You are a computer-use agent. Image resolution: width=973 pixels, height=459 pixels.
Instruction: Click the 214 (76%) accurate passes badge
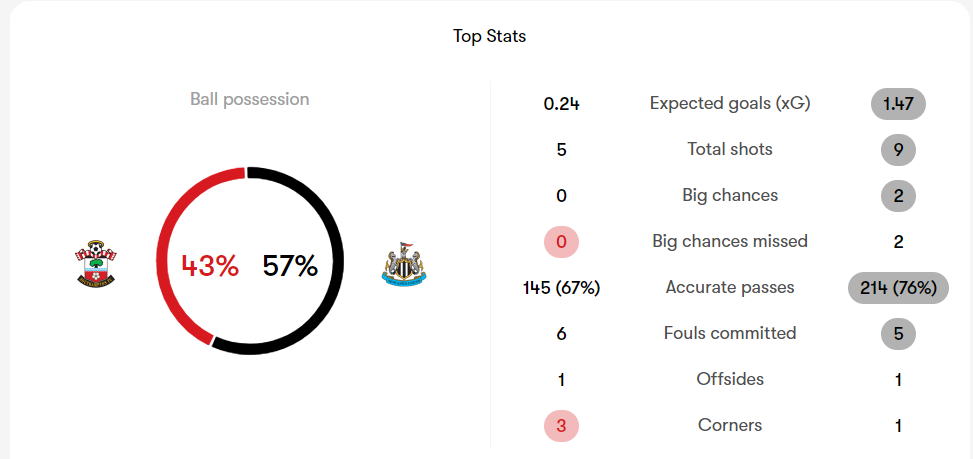tap(898, 288)
